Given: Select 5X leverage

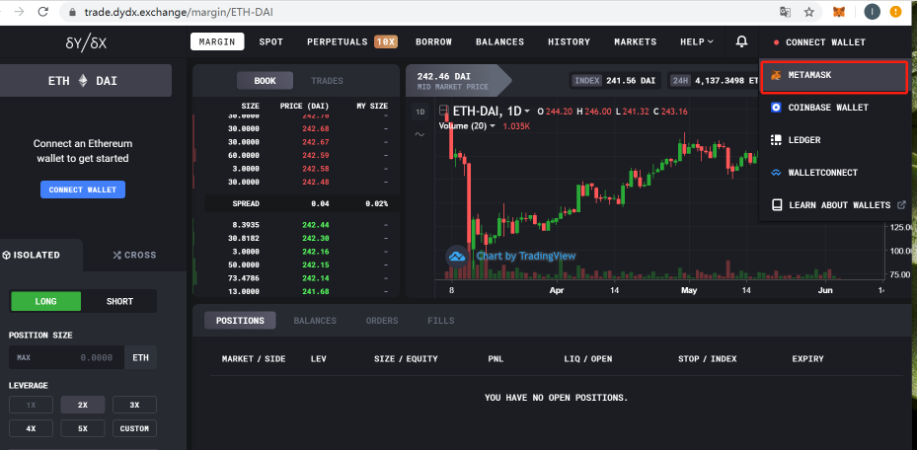Looking at the screenshot, I should (x=82, y=428).
